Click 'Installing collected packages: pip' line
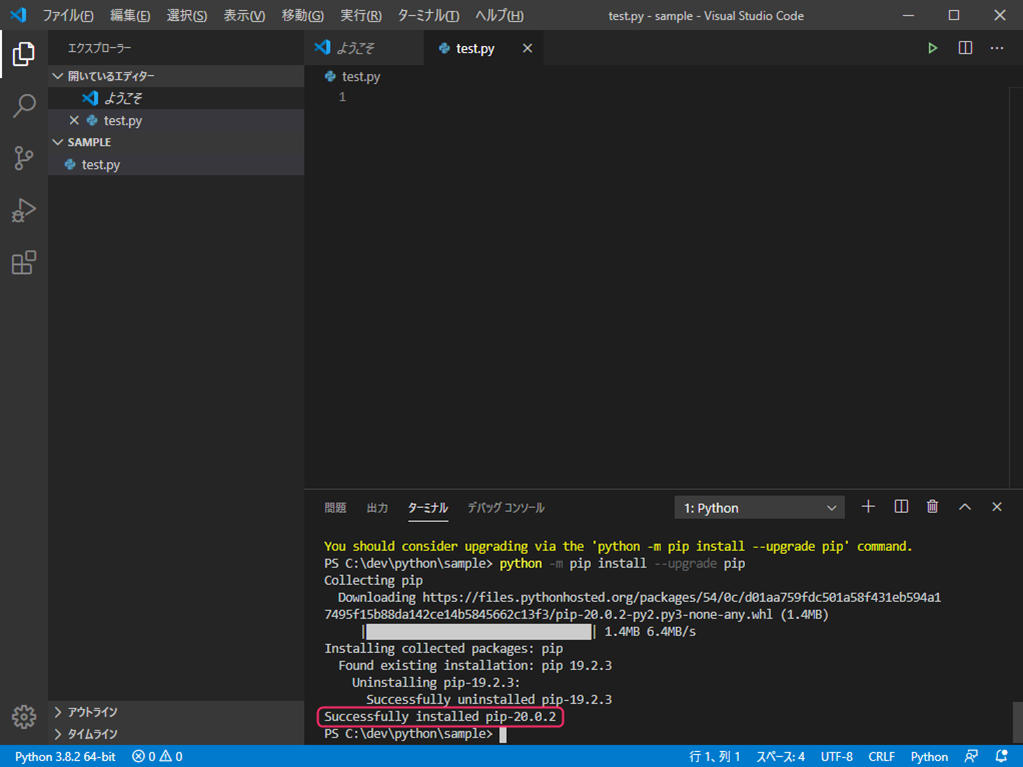Viewport: 1023px width, 767px height. pos(444,648)
